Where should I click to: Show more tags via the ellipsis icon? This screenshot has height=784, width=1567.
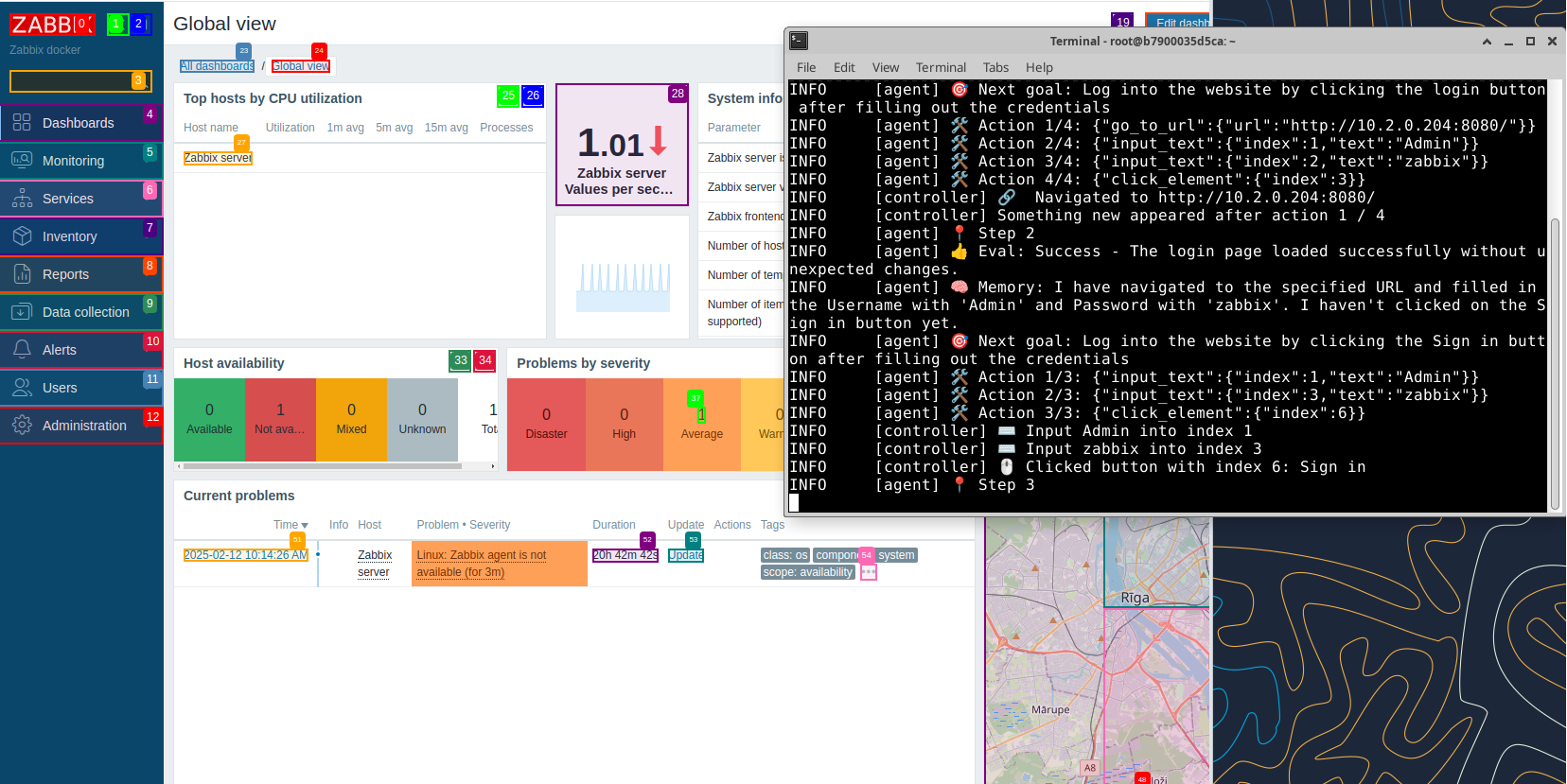[869, 572]
